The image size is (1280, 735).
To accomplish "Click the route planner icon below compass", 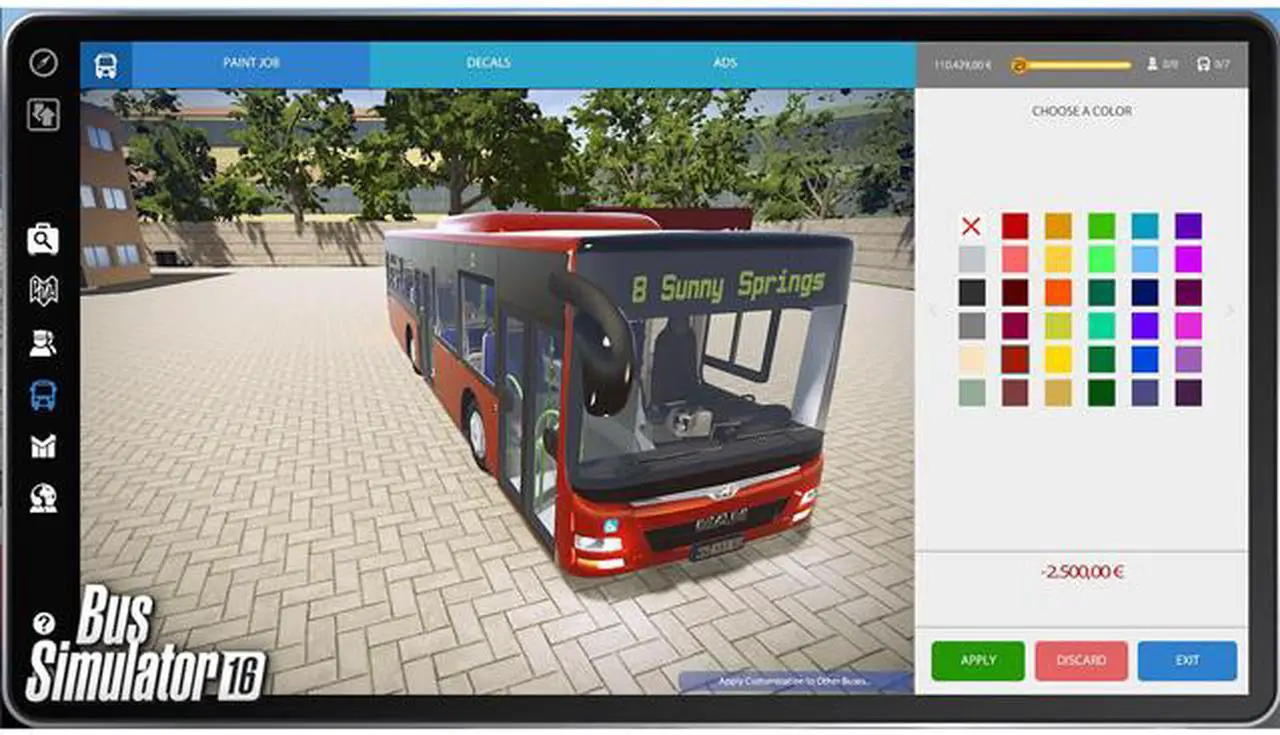I will tap(43, 116).
